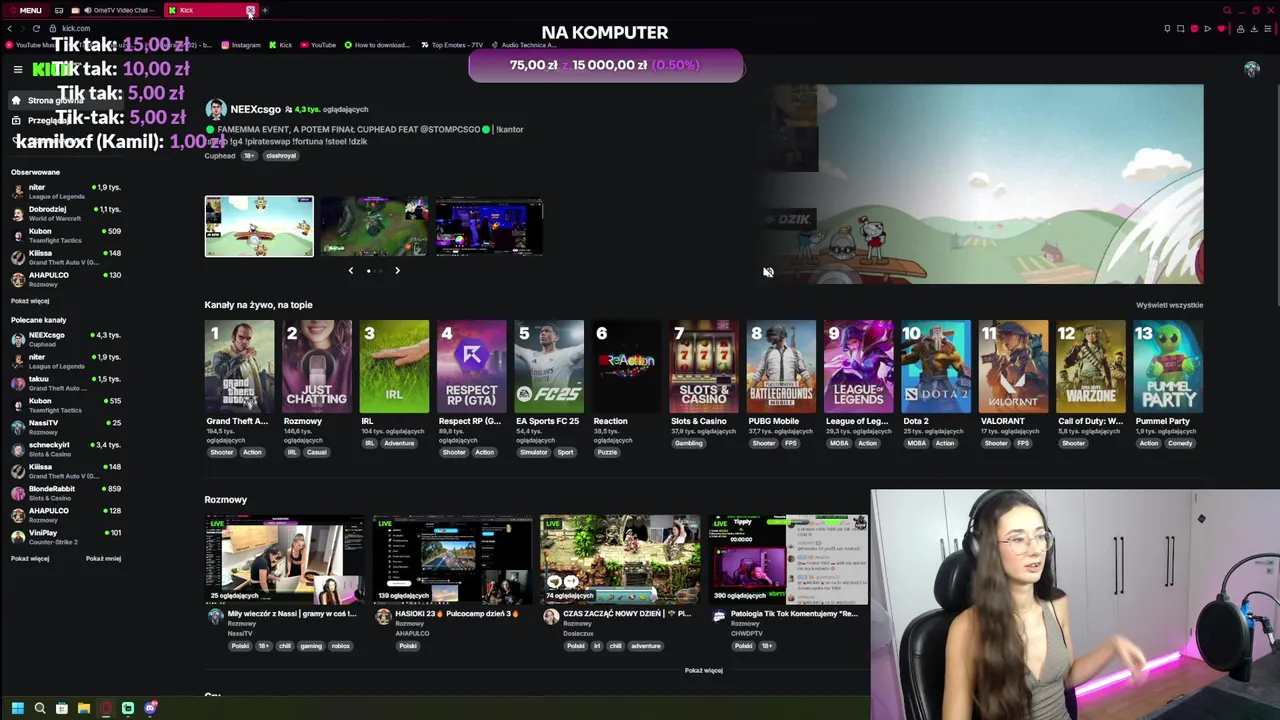The height and width of the screenshot is (720, 1280).
Task: Open the Top Emotes - 7TV bookmark
Action: tap(452, 45)
